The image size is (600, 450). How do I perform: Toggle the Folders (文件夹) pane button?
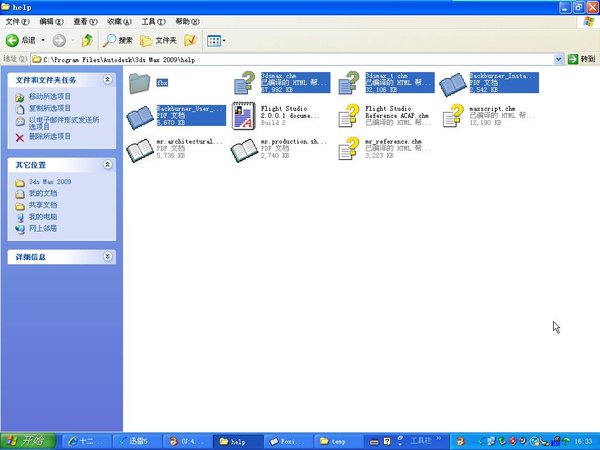click(x=158, y=40)
